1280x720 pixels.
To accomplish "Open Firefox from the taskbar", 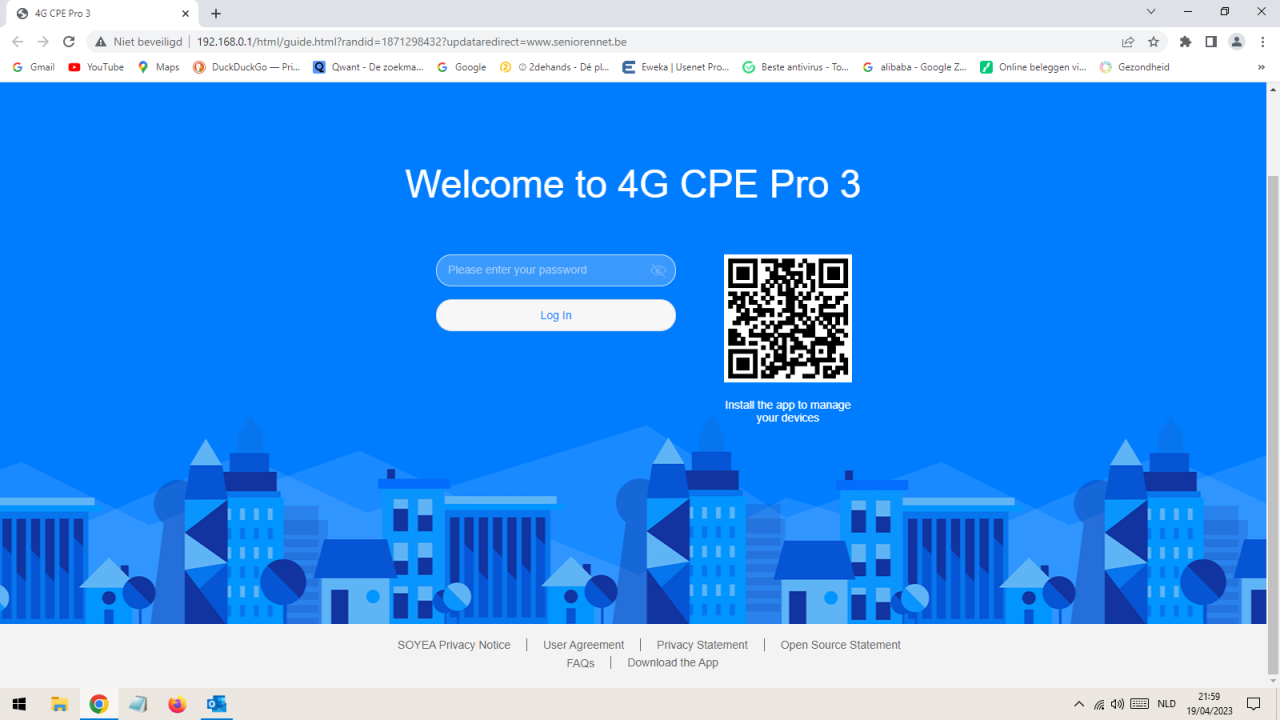I will point(177,704).
